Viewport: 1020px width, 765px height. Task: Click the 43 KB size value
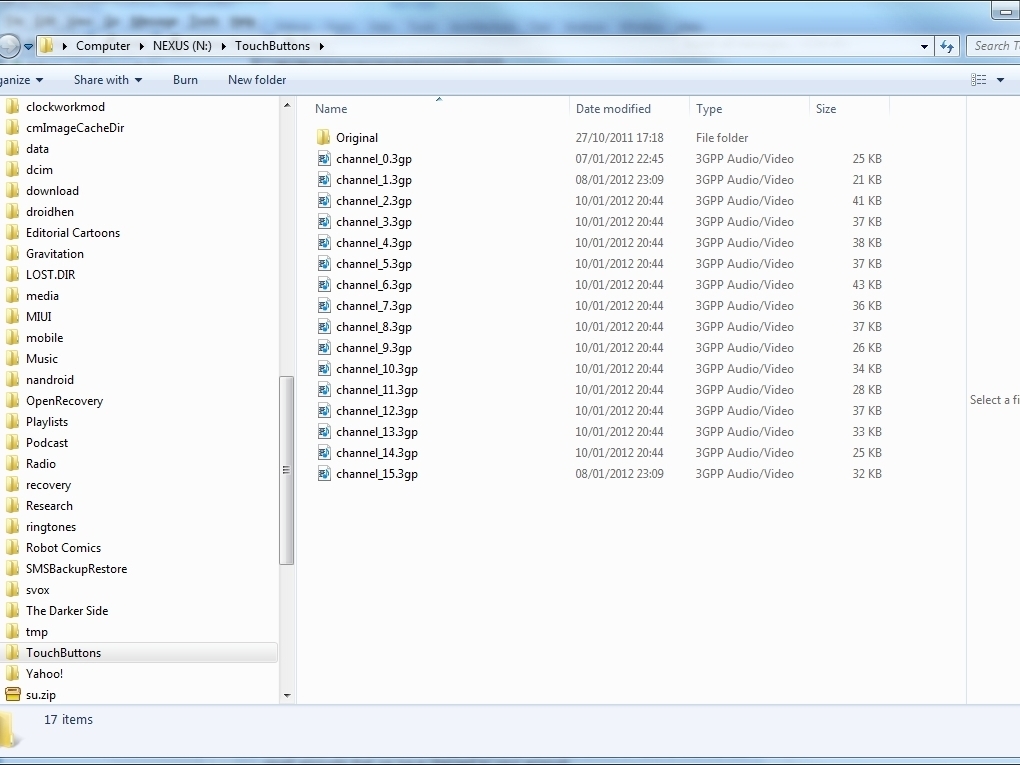[x=867, y=284]
